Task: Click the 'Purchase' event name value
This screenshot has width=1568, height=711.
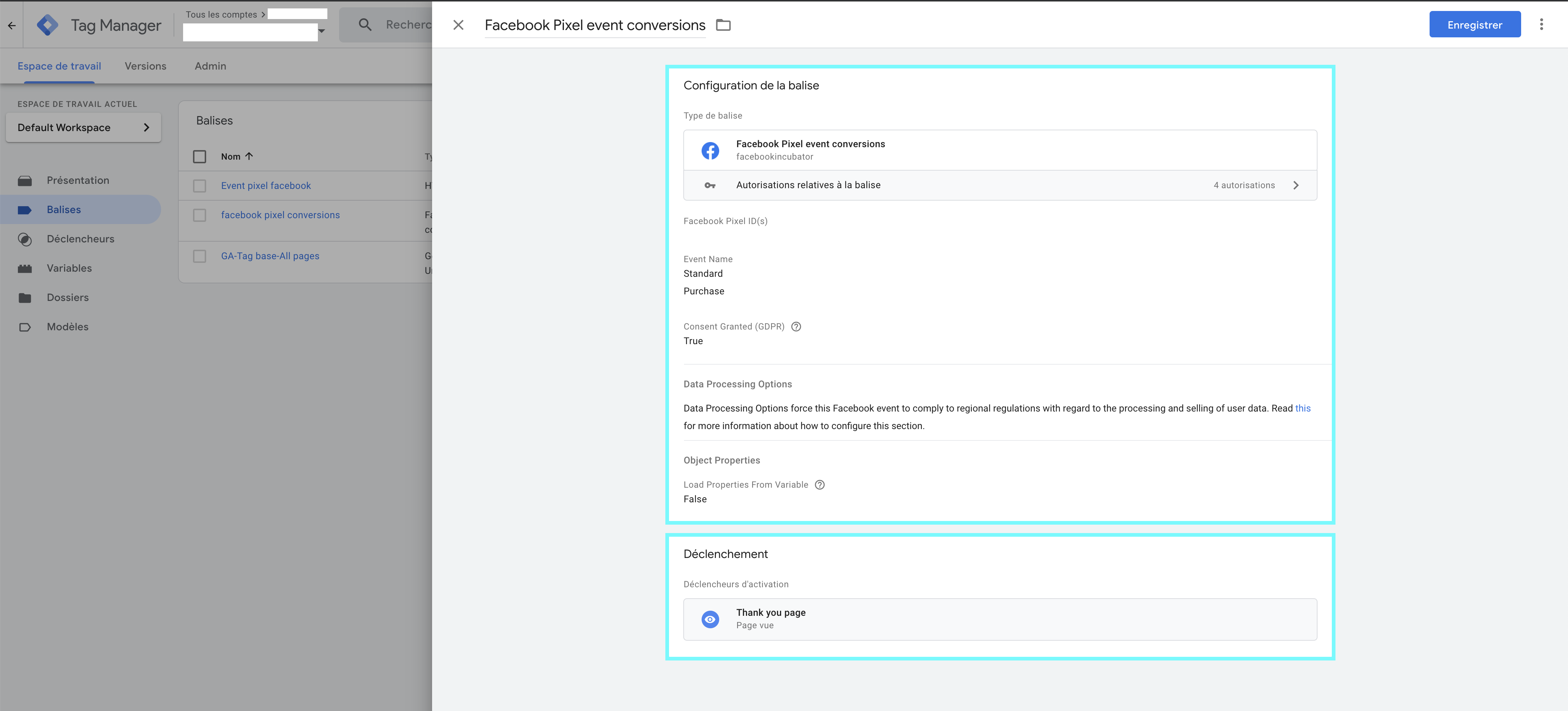Action: 703,291
